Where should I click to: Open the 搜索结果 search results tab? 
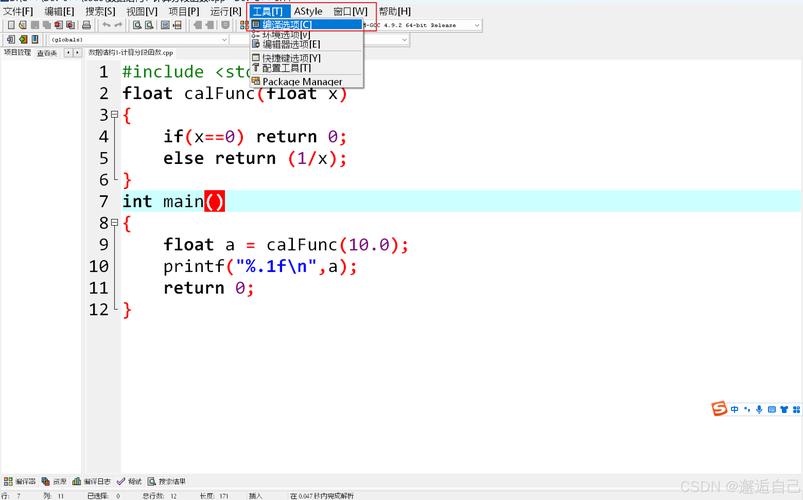(x=166, y=481)
